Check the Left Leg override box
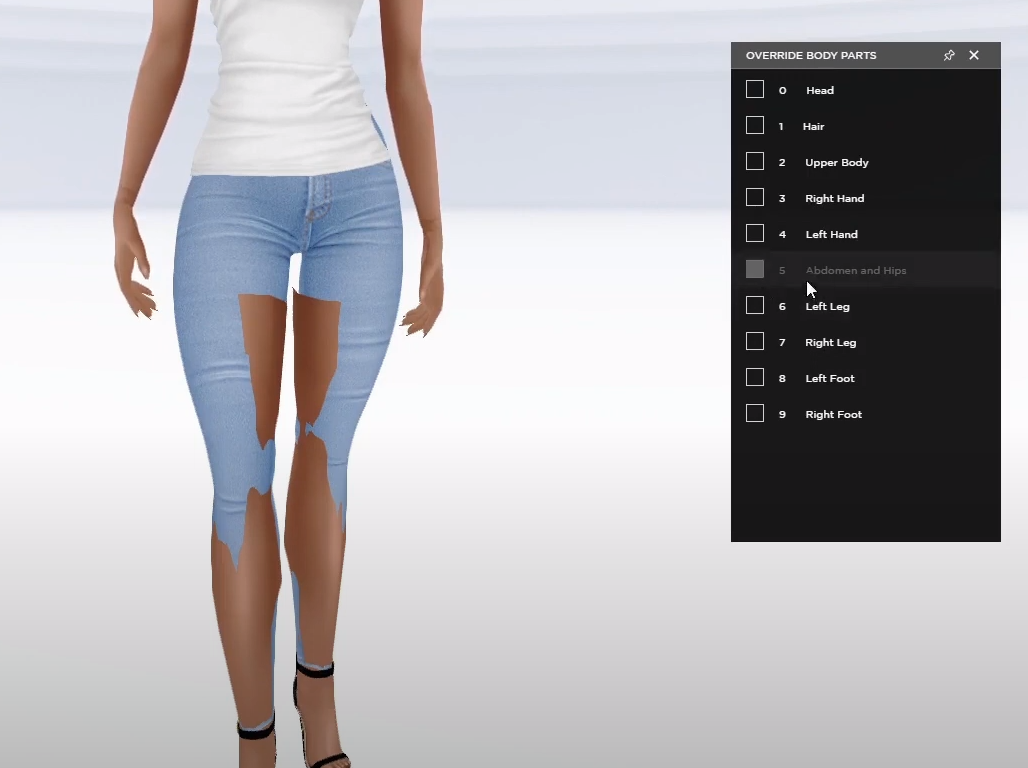Image resolution: width=1028 pixels, height=768 pixels. click(755, 305)
